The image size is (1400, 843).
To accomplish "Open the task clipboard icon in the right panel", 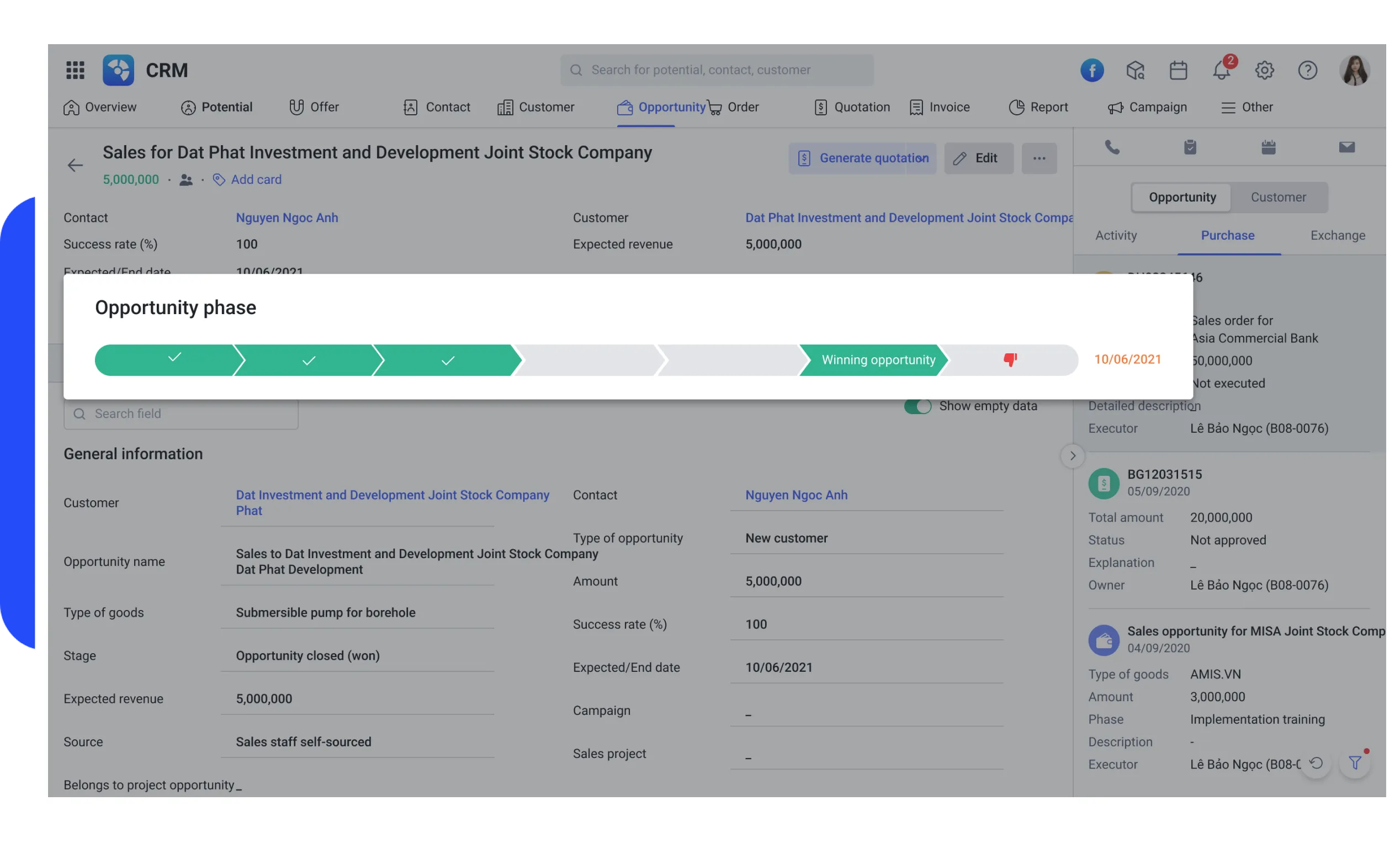I will click(1191, 147).
